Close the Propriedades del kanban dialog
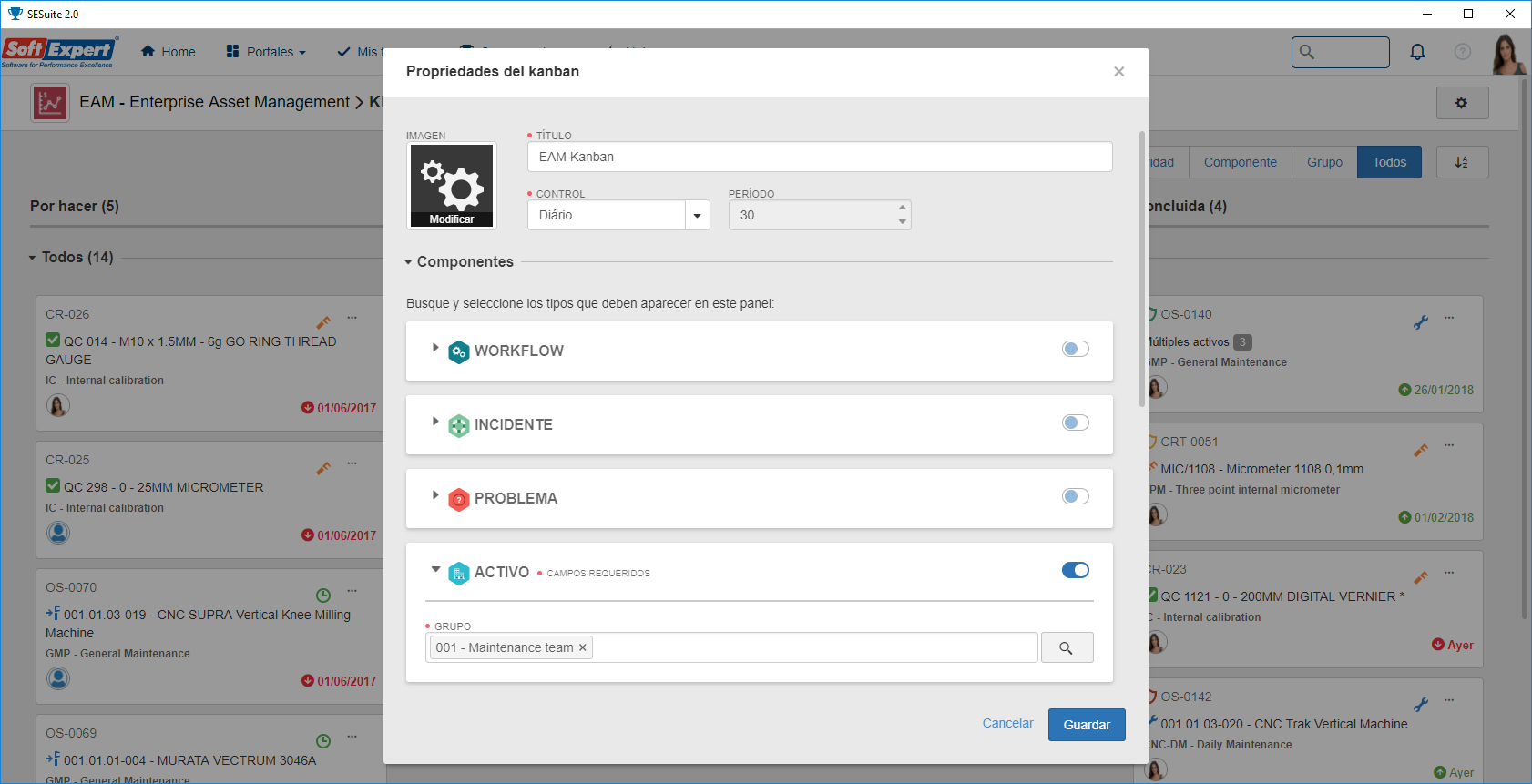Image resolution: width=1532 pixels, height=784 pixels. 1118,72
